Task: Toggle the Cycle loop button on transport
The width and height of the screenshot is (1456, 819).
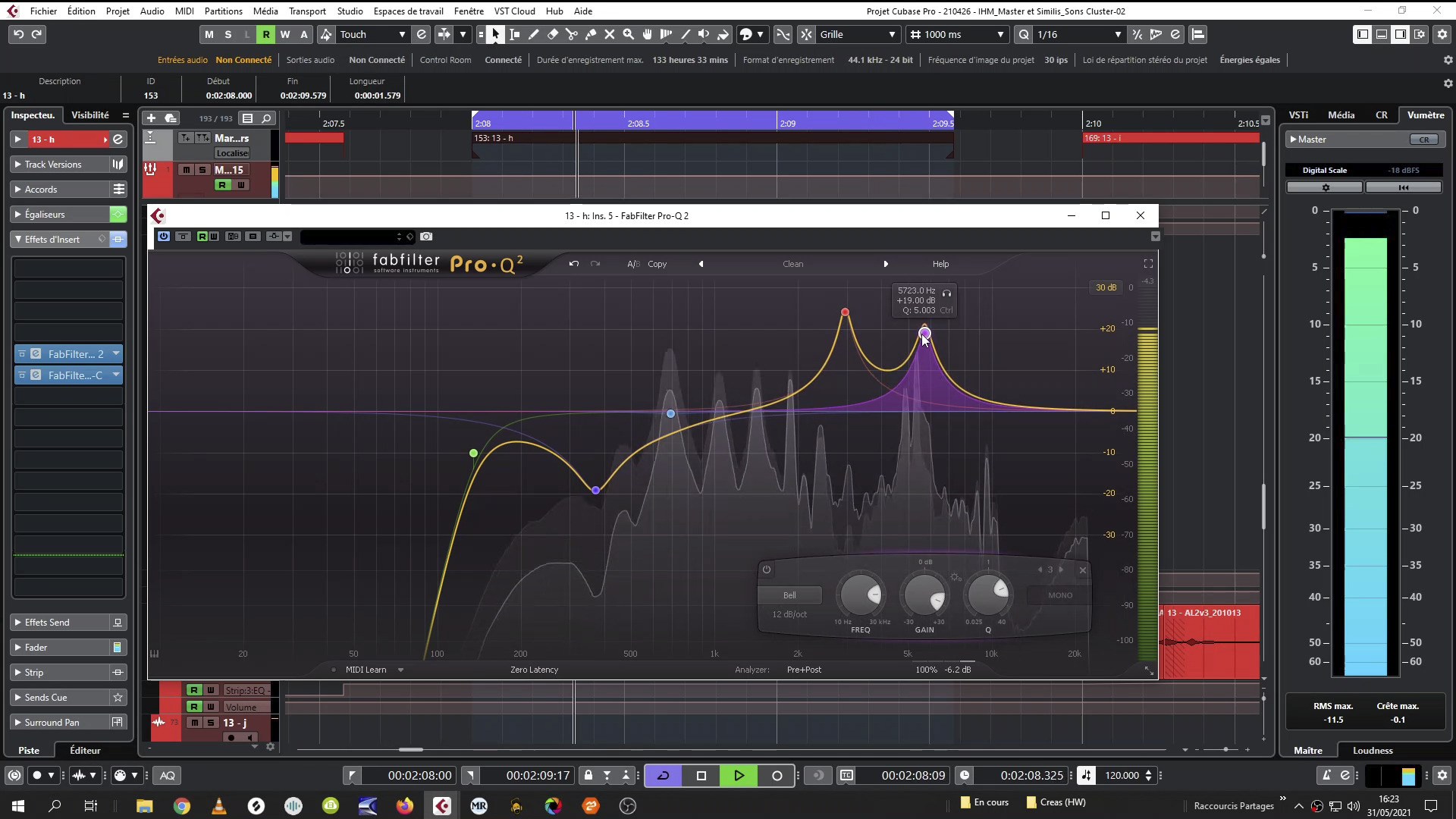Action: point(664,775)
